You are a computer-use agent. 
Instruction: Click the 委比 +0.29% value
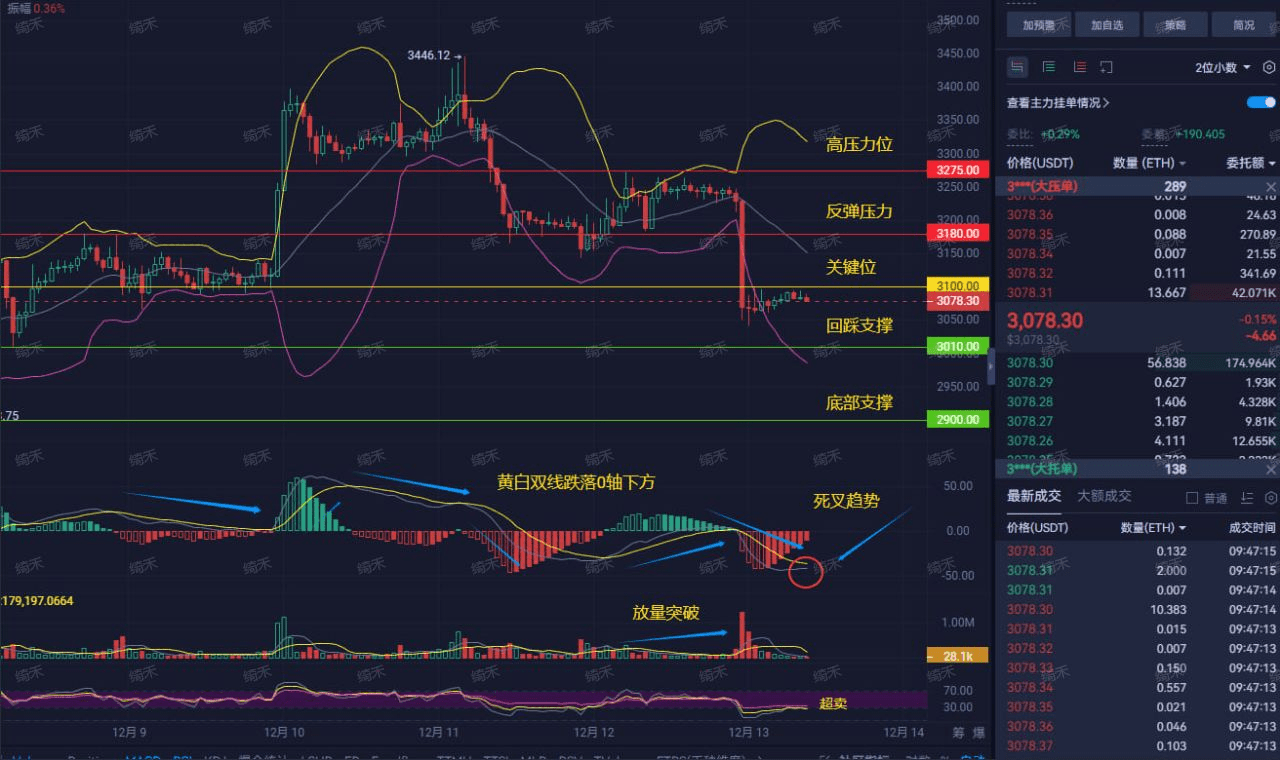coord(1060,134)
